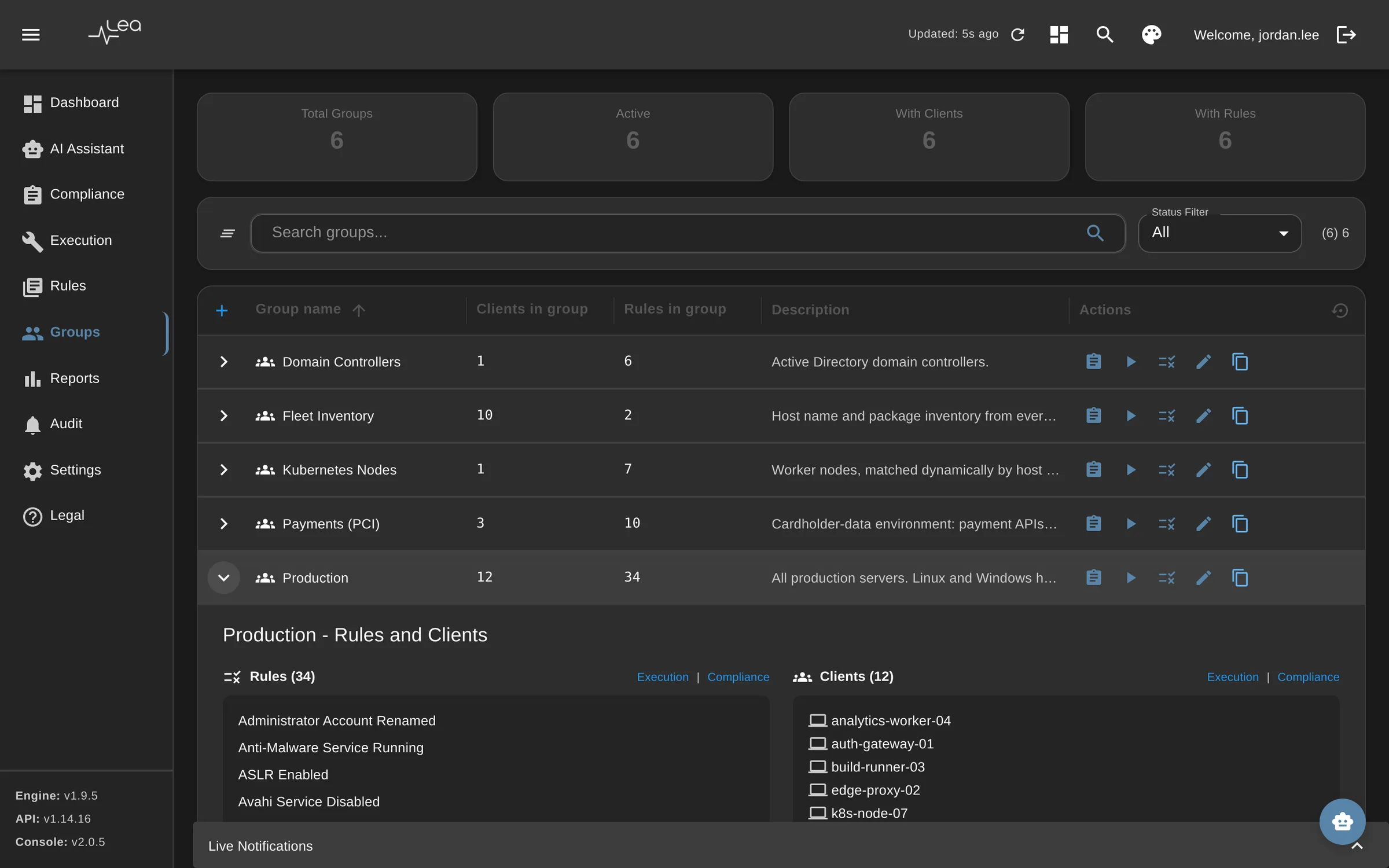Screen dimensions: 1389x868
Task: Open the dashboard layout grid icon
Action: point(1059,35)
